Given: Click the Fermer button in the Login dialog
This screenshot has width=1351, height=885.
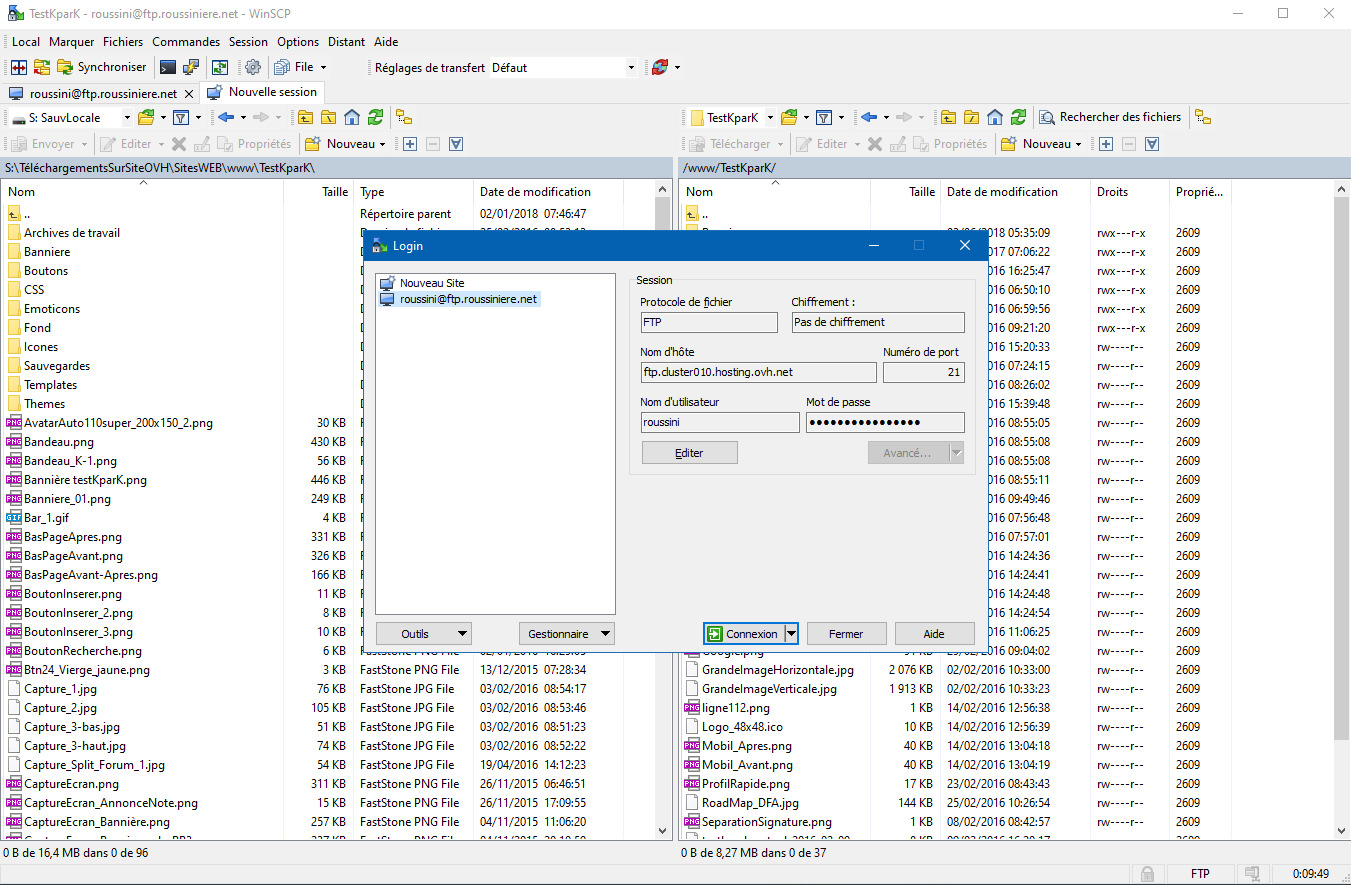Looking at the screenshot, I should click(x=846, y=633).
